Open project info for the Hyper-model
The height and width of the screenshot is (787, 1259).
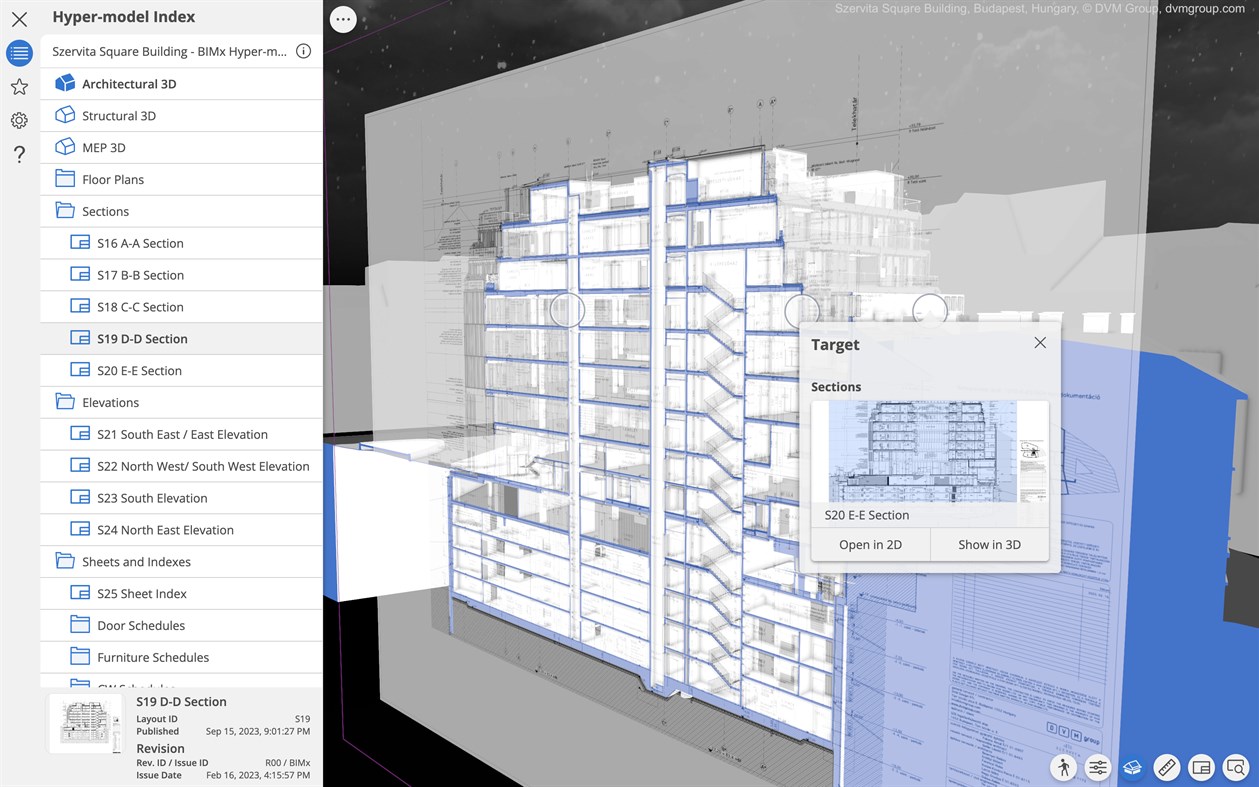point(303,50)
